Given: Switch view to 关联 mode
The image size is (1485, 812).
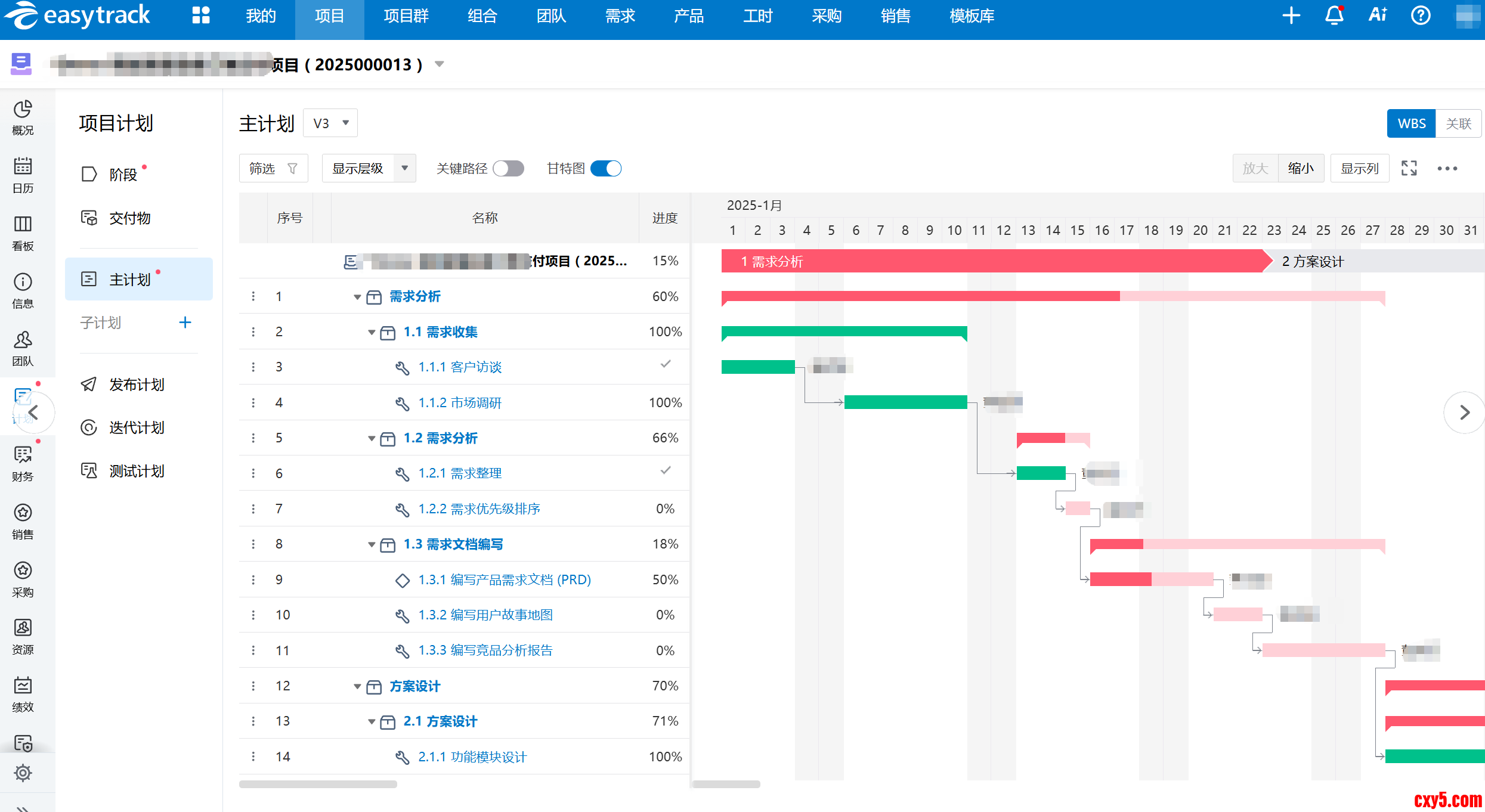Looking at the screenshot, I should tap(1458, 123).
